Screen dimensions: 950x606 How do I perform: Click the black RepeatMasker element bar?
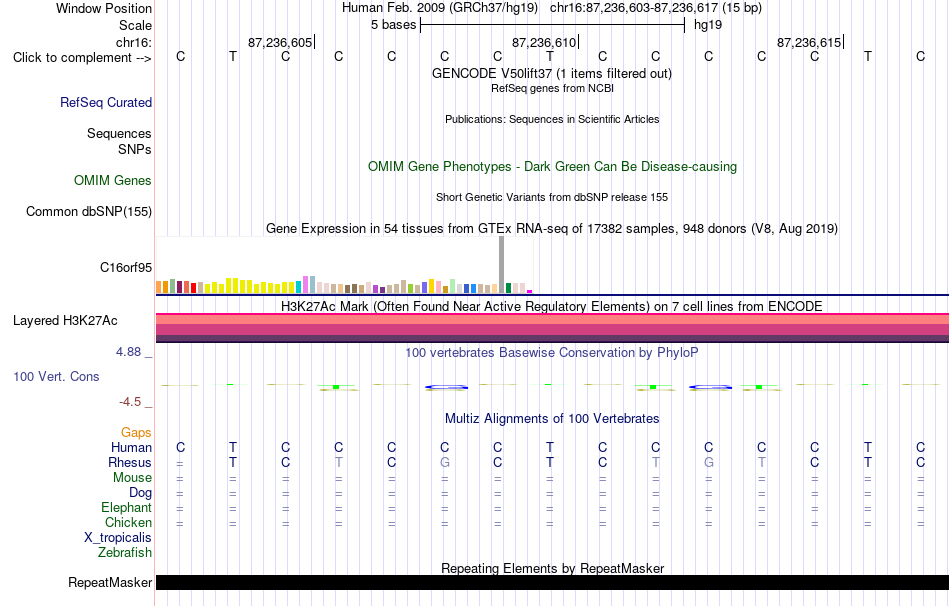coord(552,582)
